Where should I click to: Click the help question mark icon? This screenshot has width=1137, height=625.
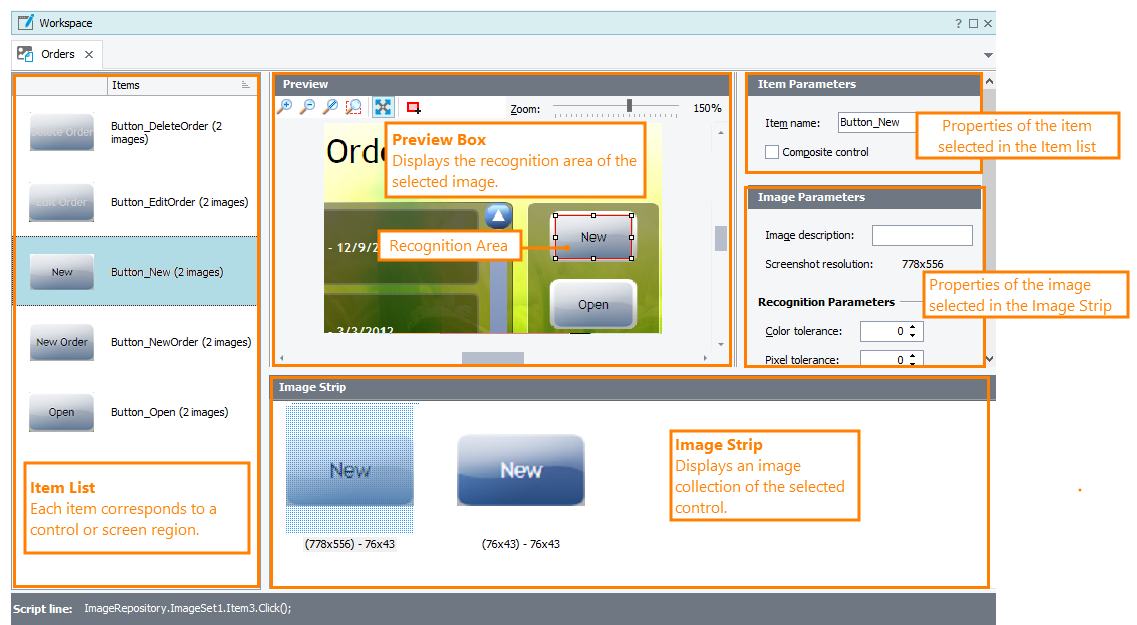[x=958, y=22]
